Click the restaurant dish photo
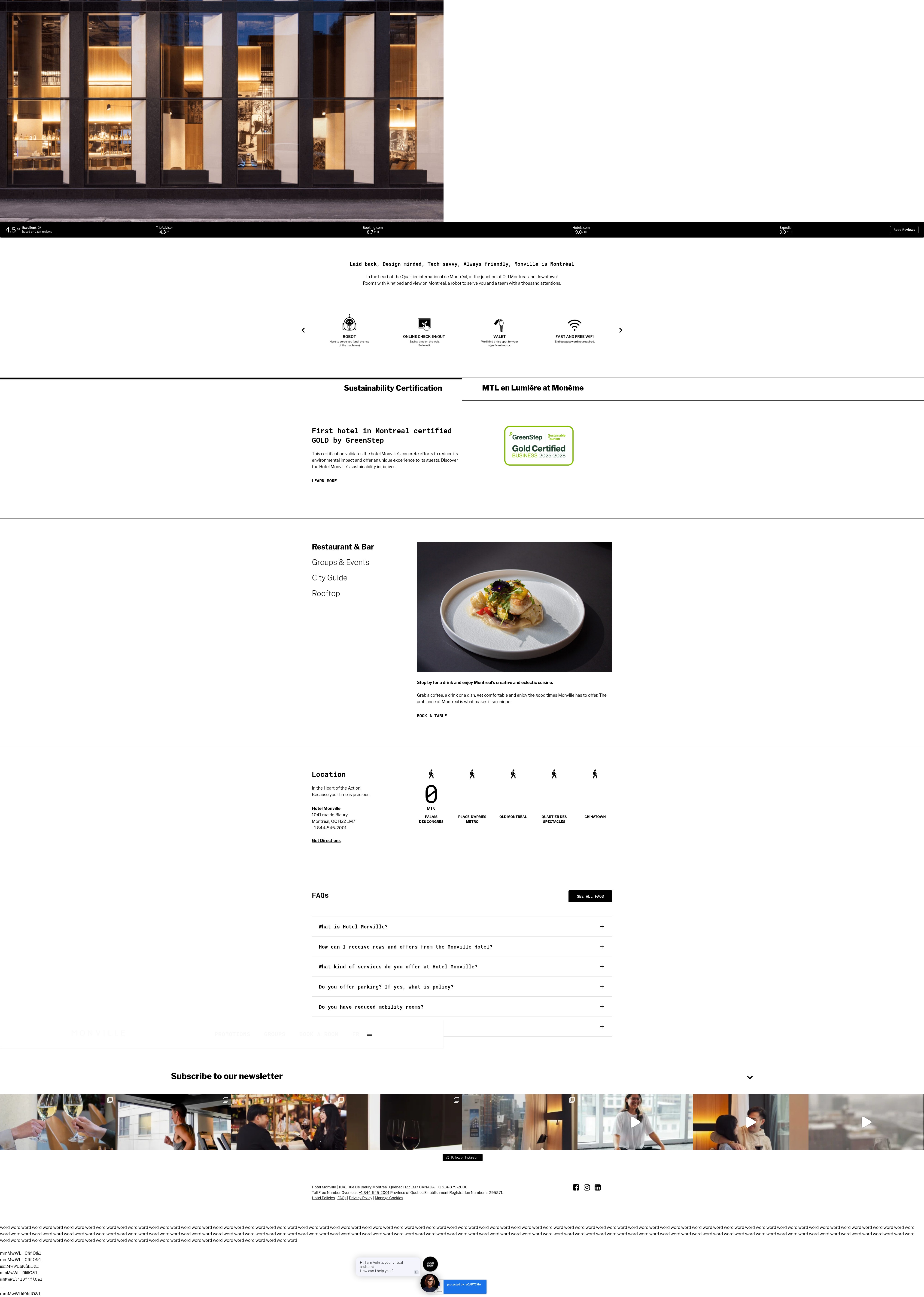Viewport: 924px width, 1297px height. click(514, 607)
